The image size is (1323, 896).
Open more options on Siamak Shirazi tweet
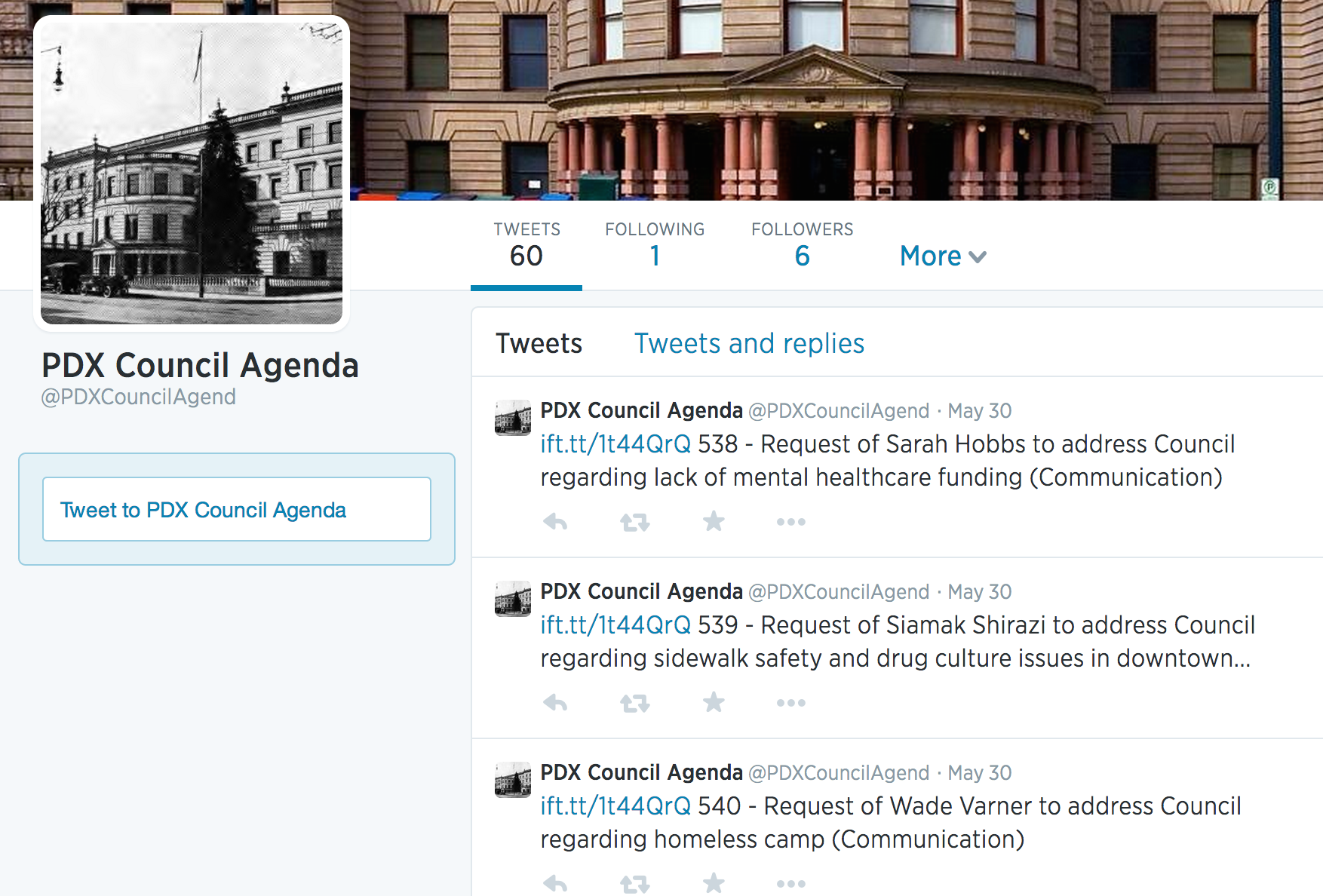pos(791,703)
